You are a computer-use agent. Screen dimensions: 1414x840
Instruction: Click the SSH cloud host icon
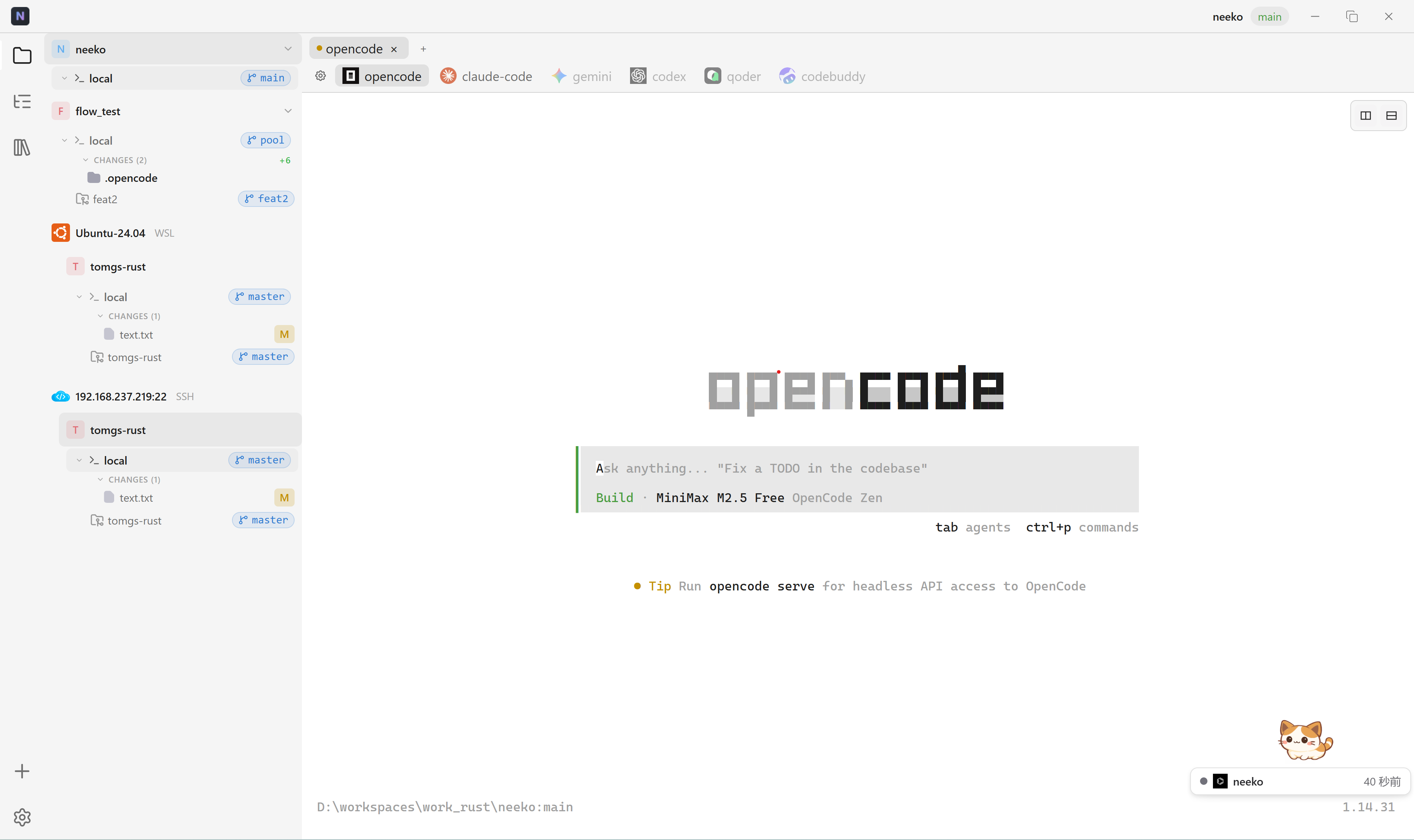pos(60,396)
